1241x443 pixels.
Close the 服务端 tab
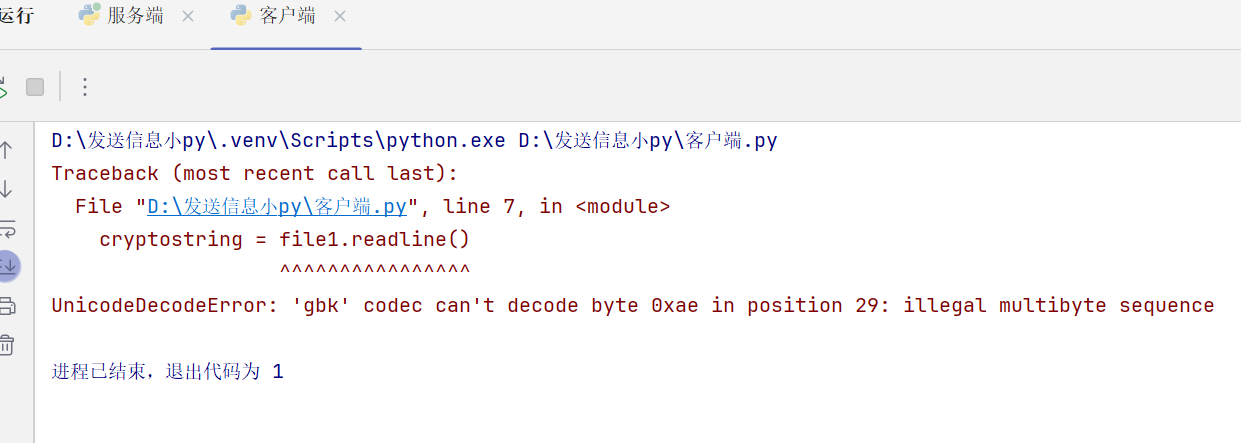(x=188, y=16)
